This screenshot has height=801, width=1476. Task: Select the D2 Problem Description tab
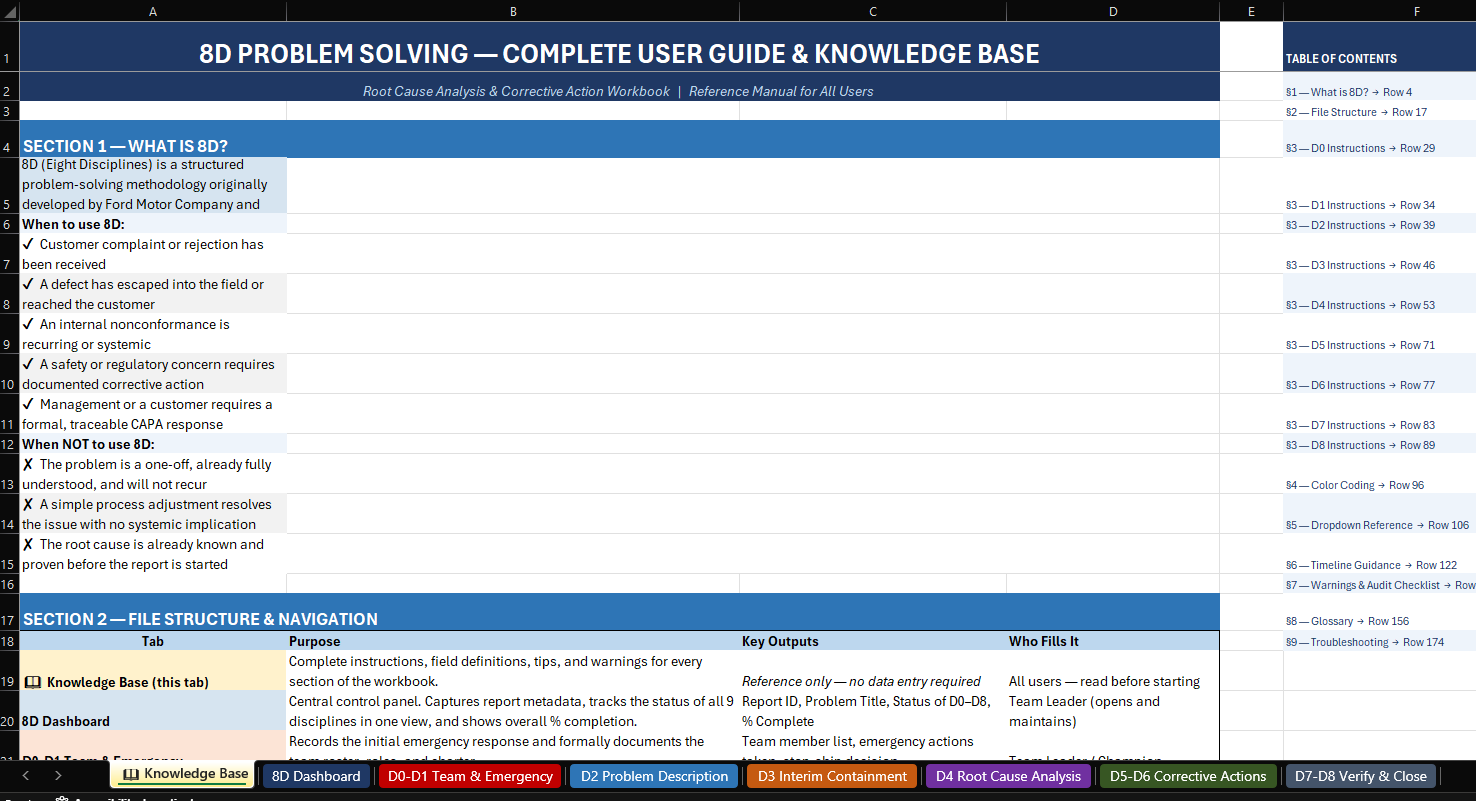point(654,775)
